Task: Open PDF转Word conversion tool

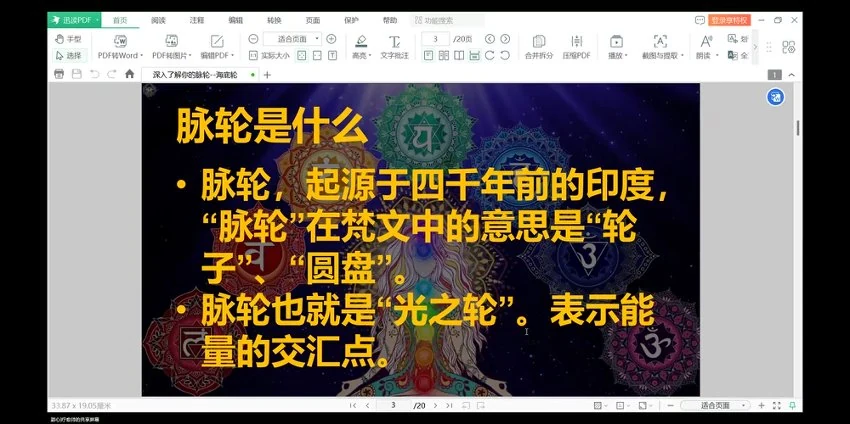Action: coord(120,47)
